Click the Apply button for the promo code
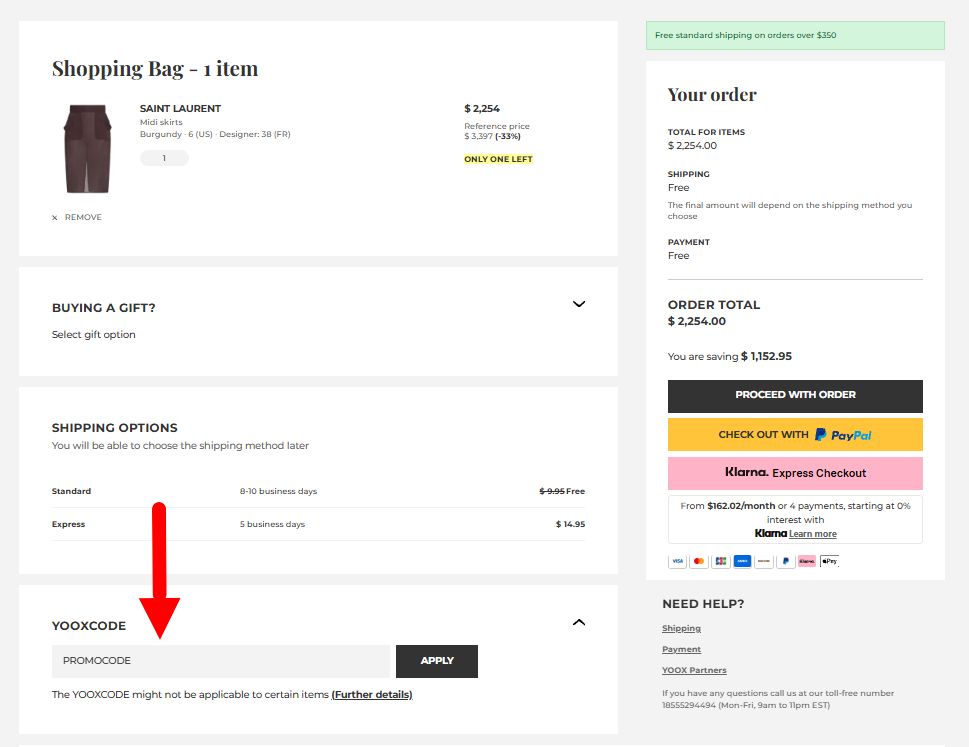 pyautogui.click(x=436, y=661)
